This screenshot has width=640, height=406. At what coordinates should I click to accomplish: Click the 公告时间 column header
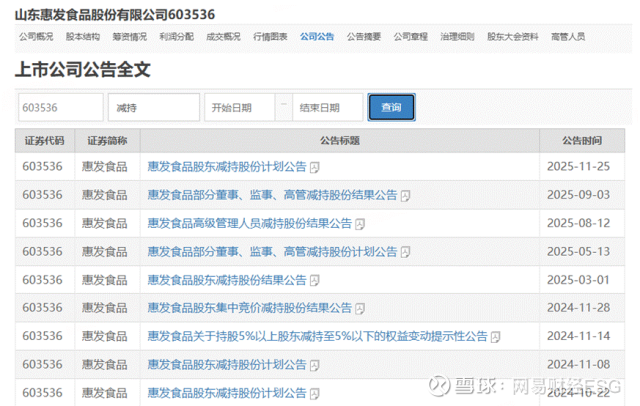582,141
